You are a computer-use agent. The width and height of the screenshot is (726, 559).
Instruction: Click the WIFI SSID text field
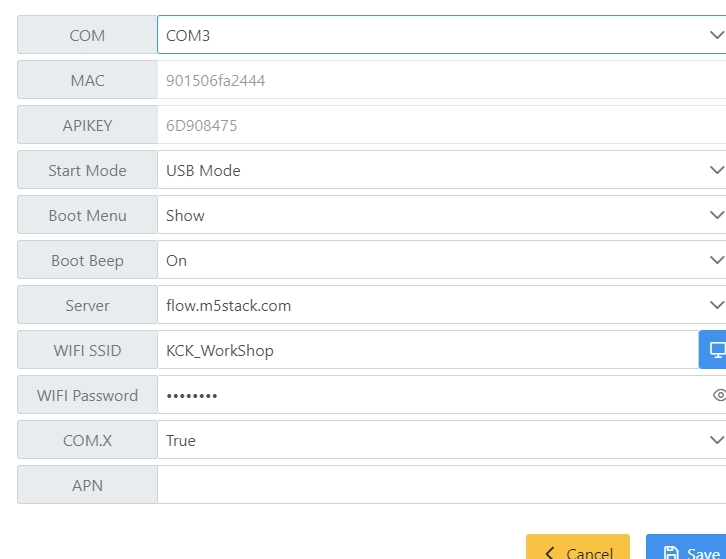pos(425,350)
